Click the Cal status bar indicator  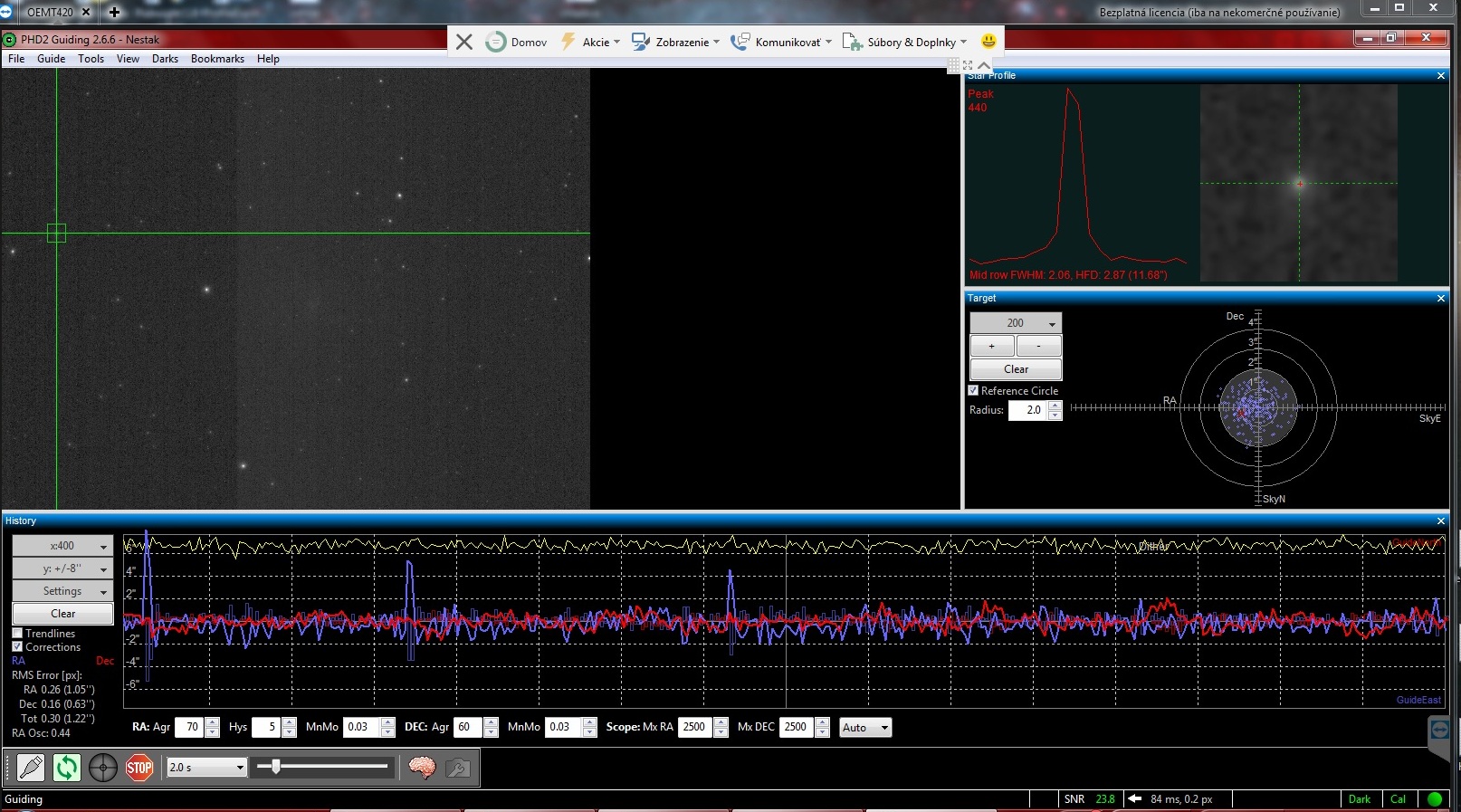pyautogui.click(x=1398, y=799)
